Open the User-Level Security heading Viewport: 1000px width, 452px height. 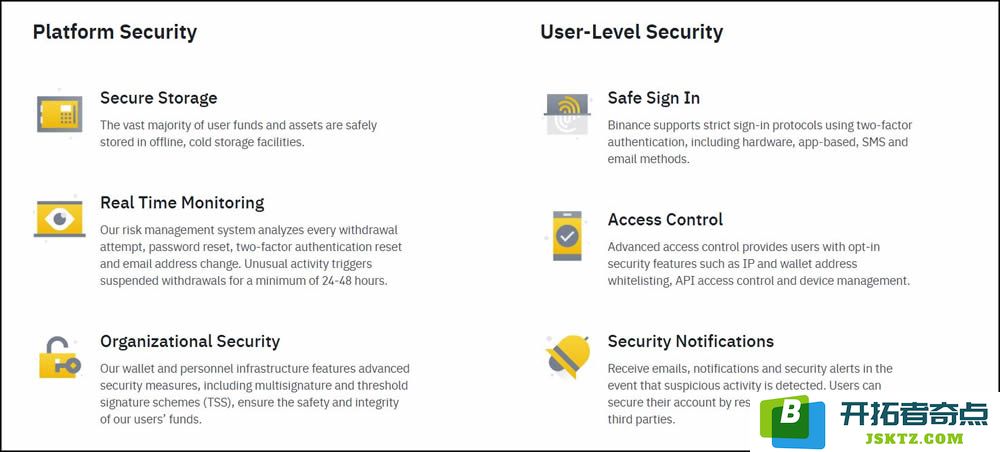click(x=631, y=32)
